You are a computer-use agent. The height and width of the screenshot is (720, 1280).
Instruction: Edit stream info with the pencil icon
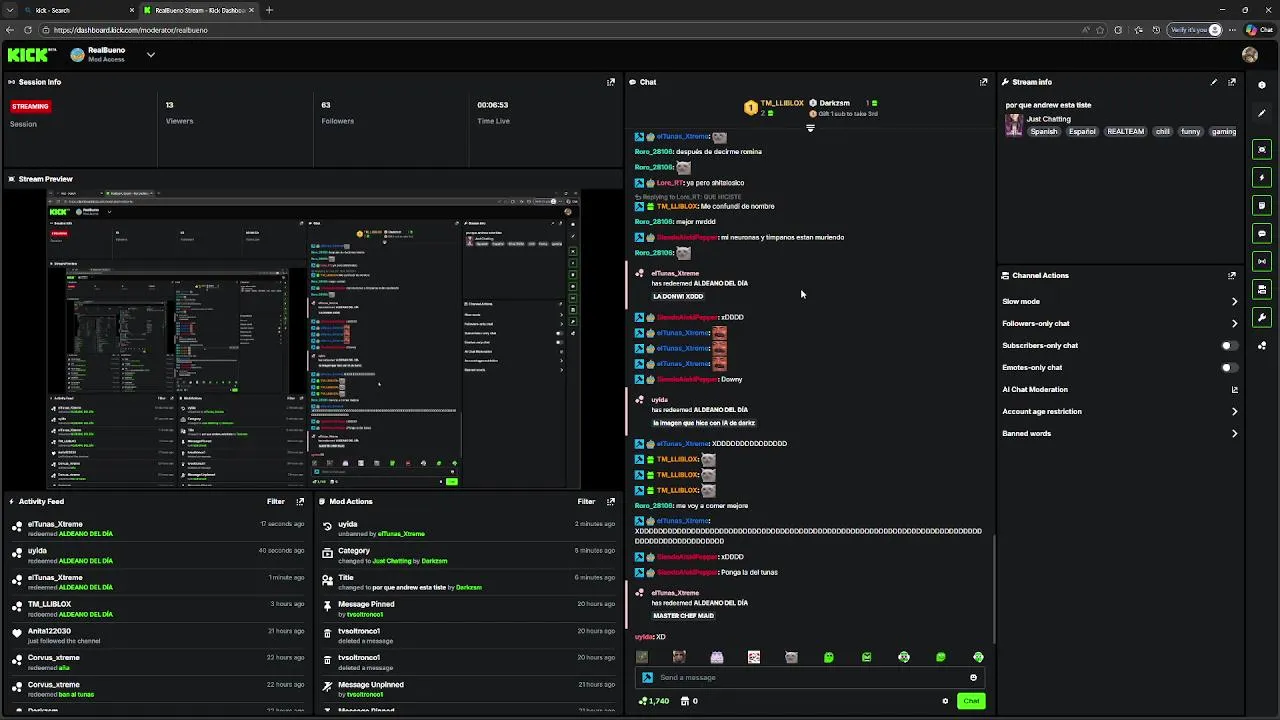(x=1214, y=82)
